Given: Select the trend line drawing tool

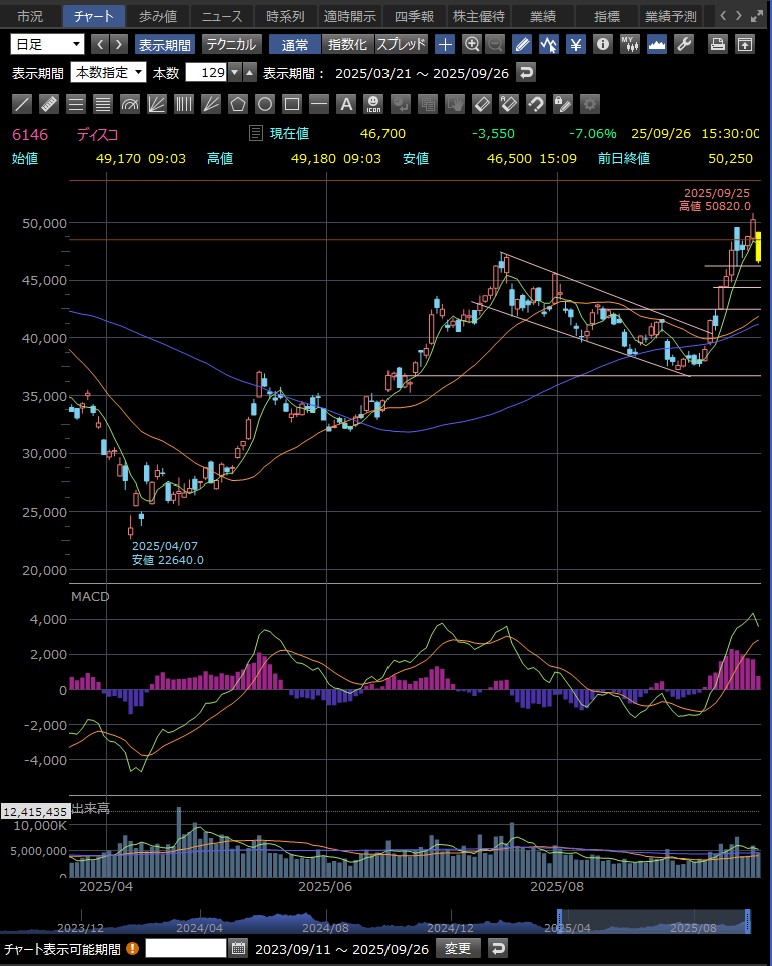Looking at the screenshot, I should (22, 104).
